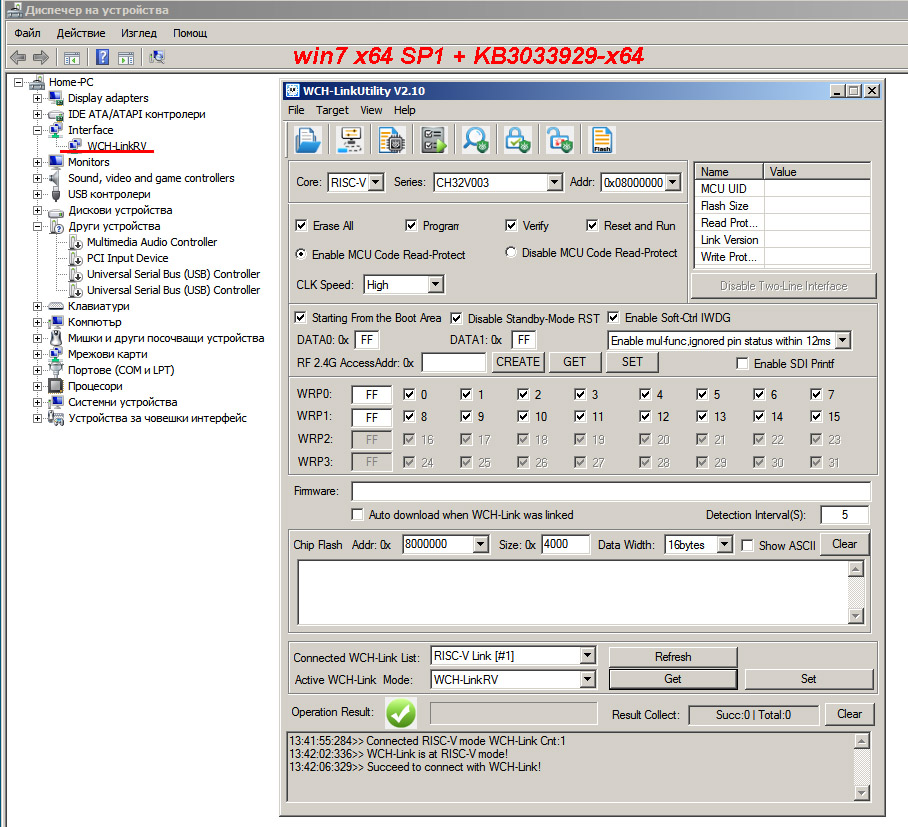
Task: Click Device Manager forward arrow icon
Action: point(41,57)
